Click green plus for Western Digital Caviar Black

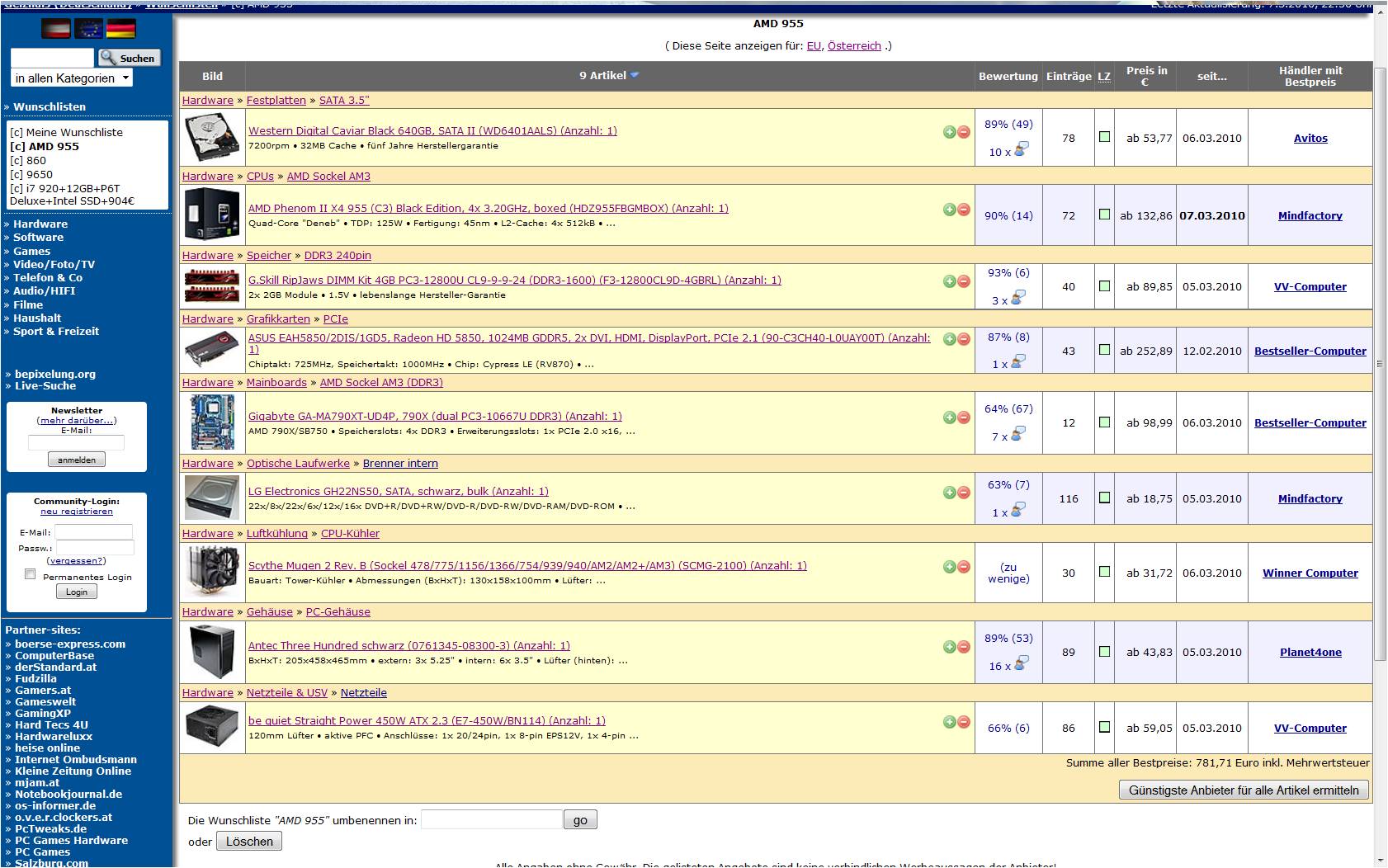click(x=950, y=132)
